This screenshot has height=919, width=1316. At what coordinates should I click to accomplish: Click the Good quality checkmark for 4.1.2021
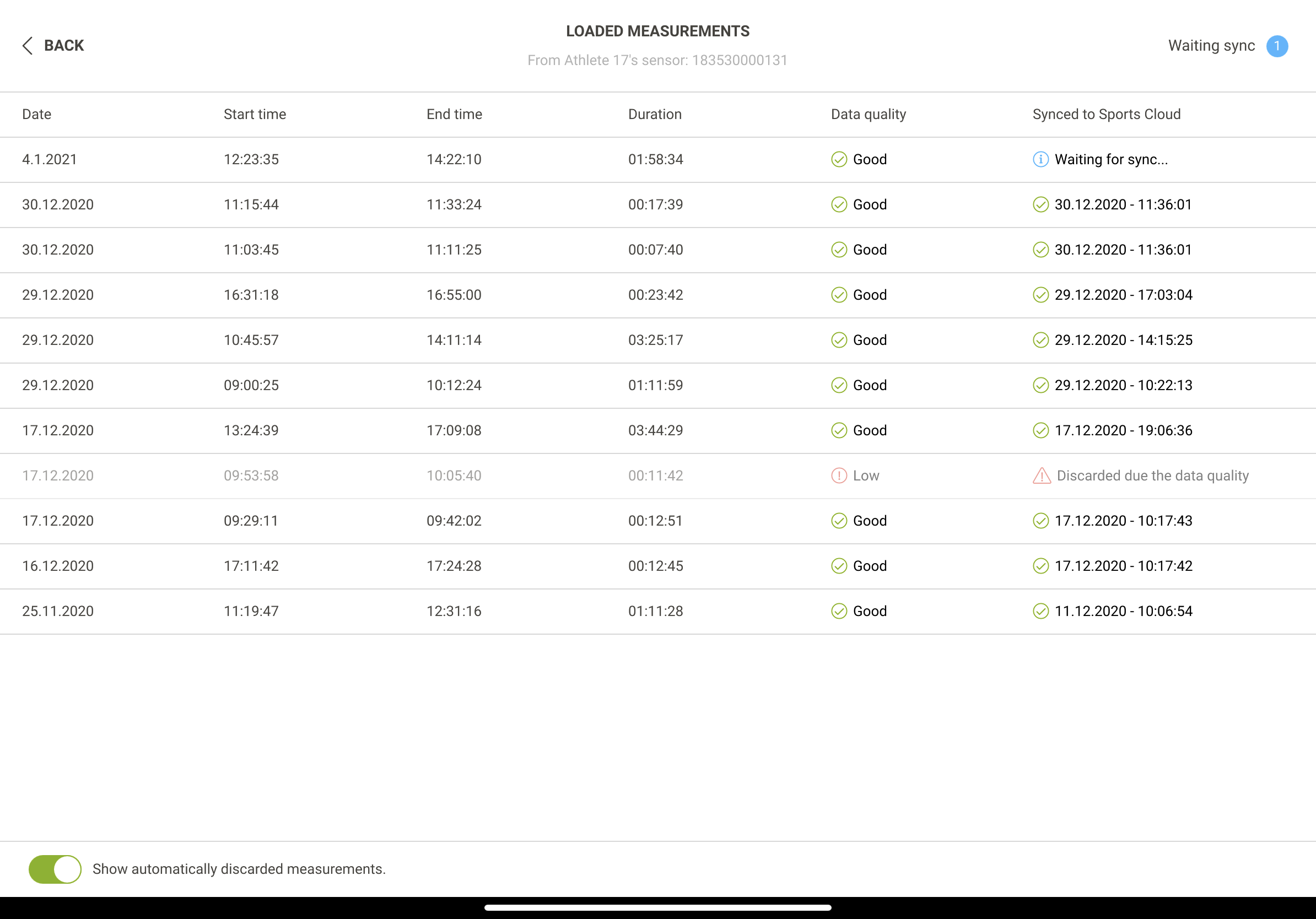point(839,159)
